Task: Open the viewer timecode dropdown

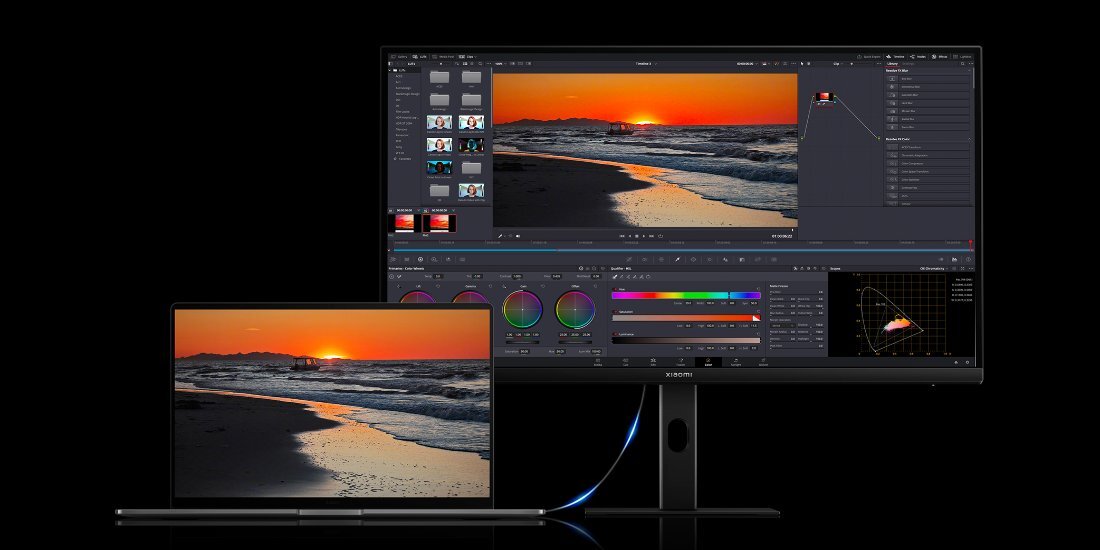Action: coord(746,63)
